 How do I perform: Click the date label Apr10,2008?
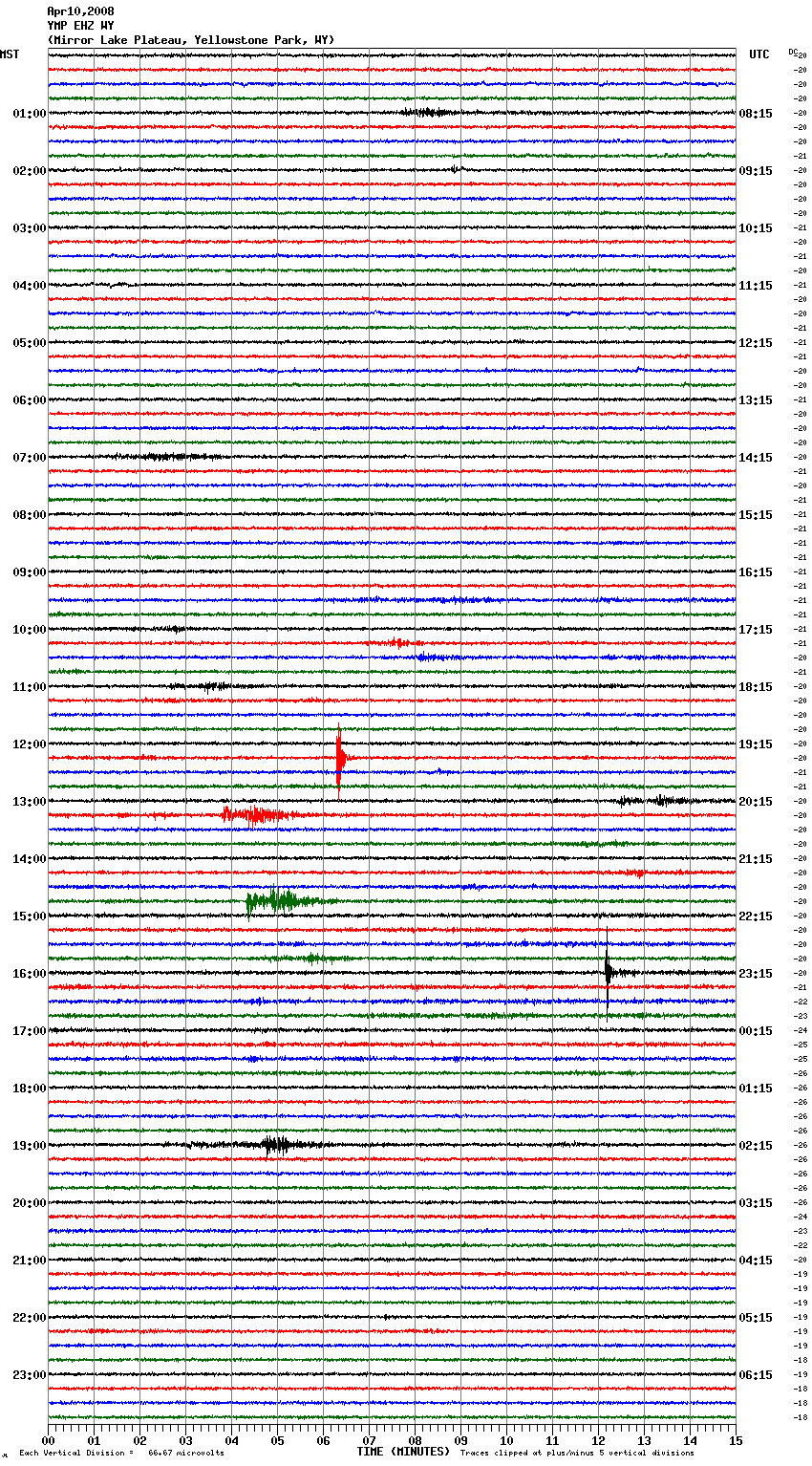[80, 11]
